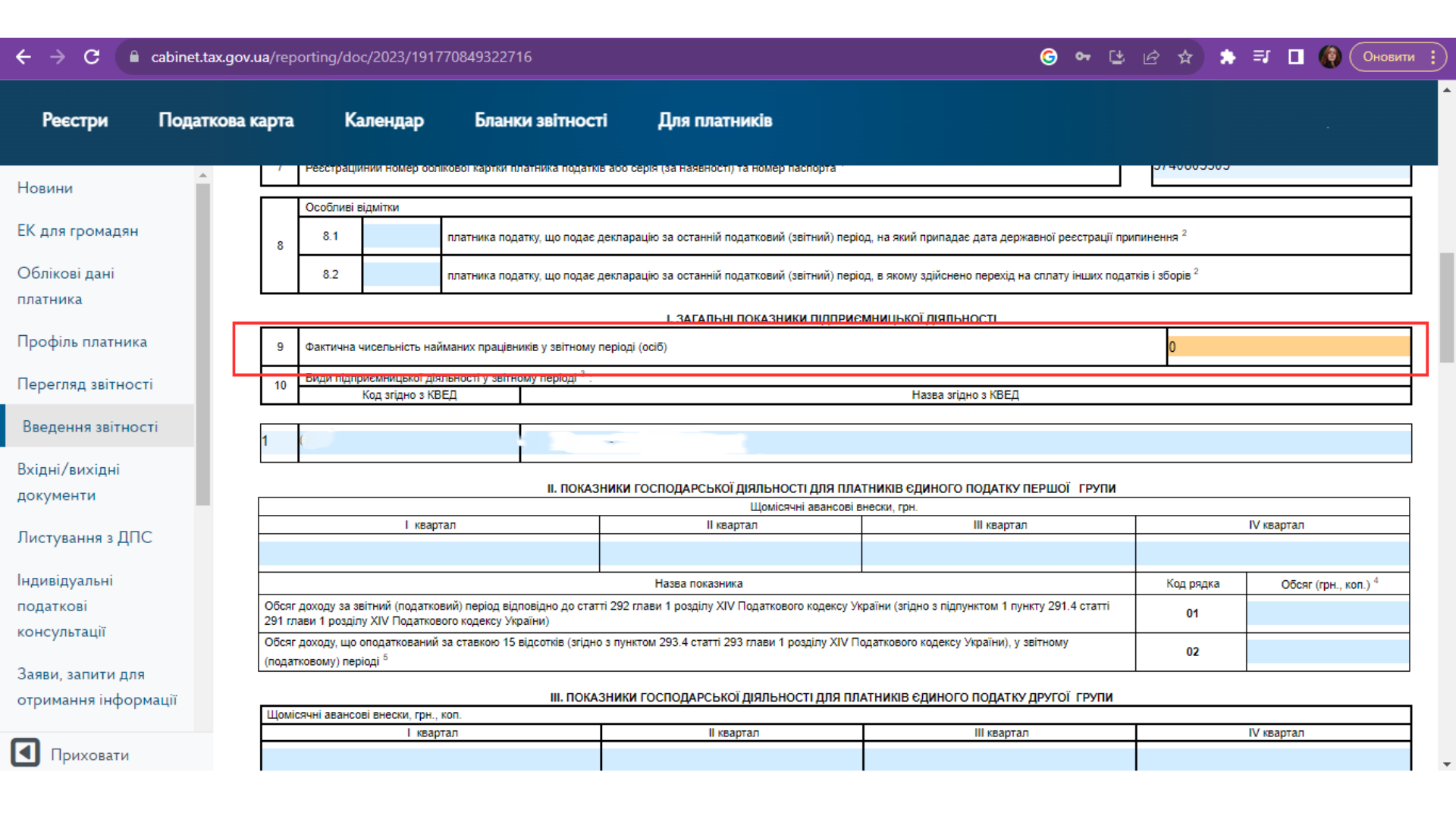Open Листування з ДПС sidebar link
This screenshot has width=1456, height=819.
point(85,538)
